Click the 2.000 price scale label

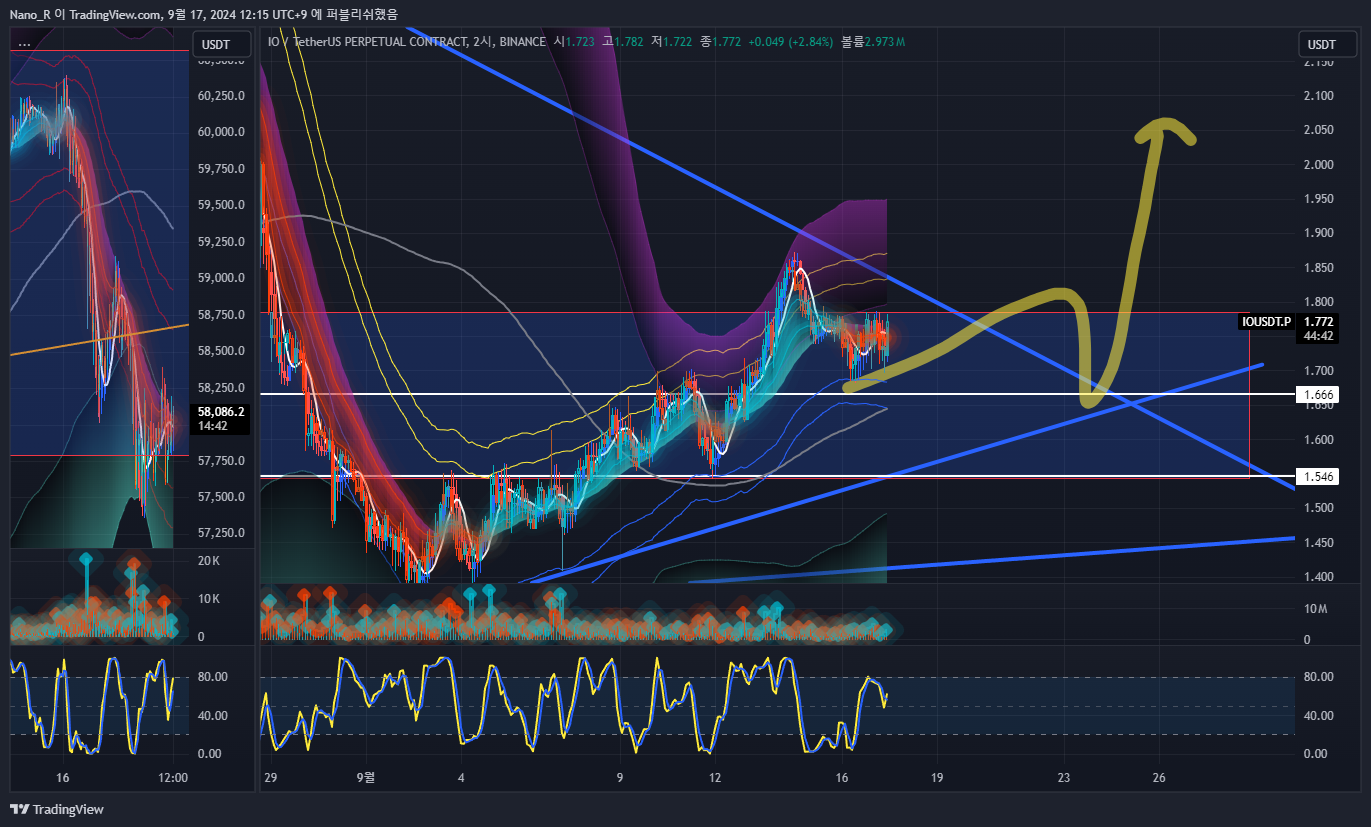(1318, 165)
